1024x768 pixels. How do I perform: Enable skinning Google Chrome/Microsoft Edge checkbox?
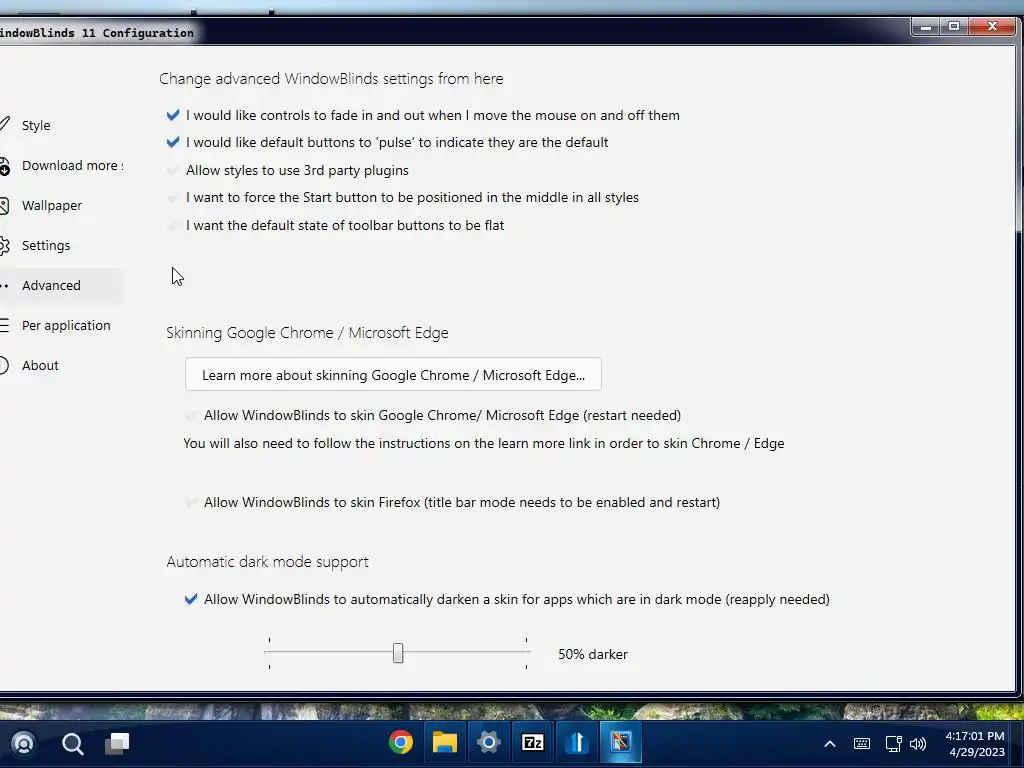pyautogui.click(x=191, y=415)
